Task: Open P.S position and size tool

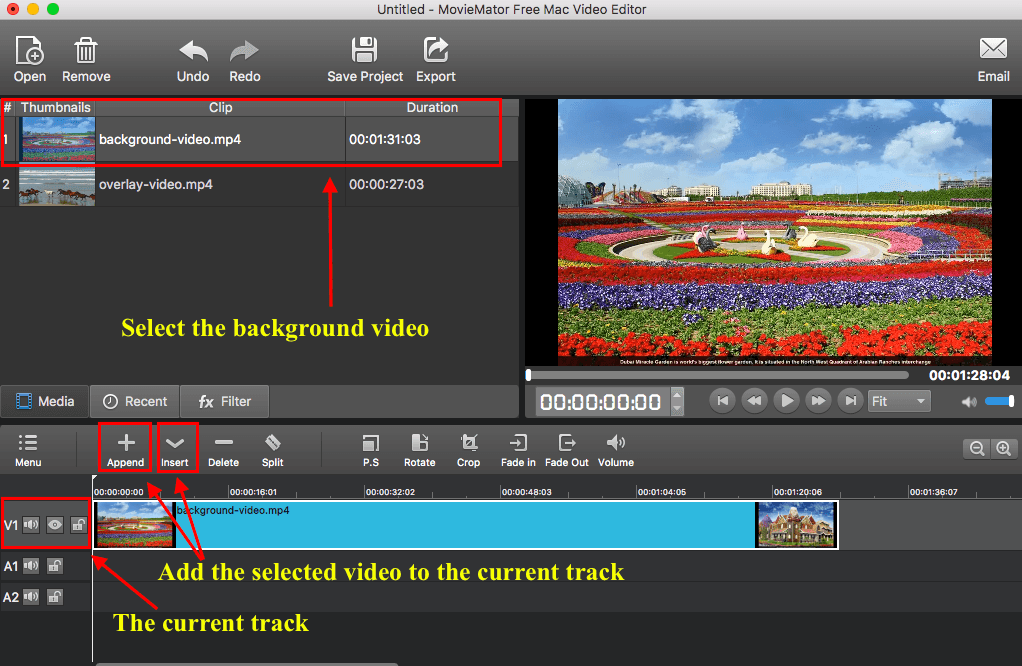Action: pos(371,450)
